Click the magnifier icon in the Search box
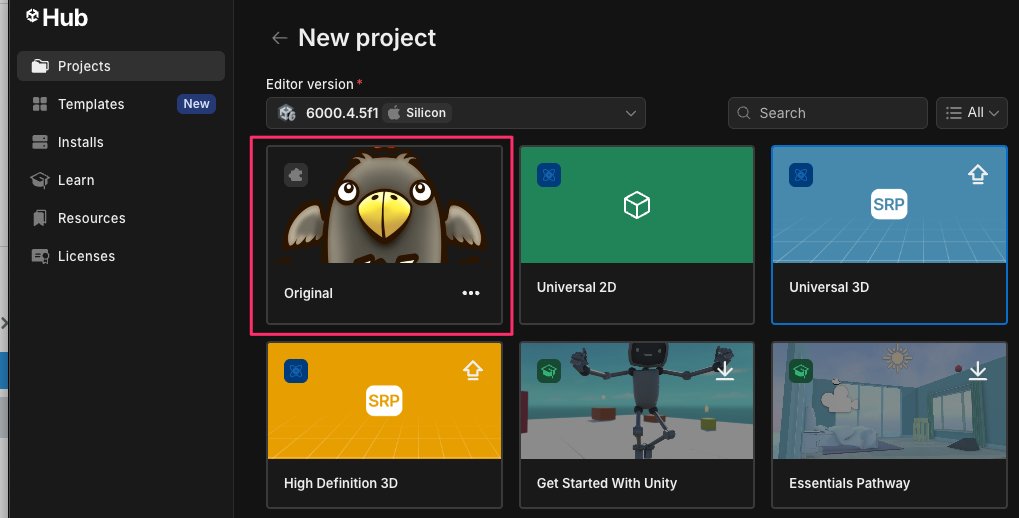Viewport: 1019px width, 518px height. 743,113
